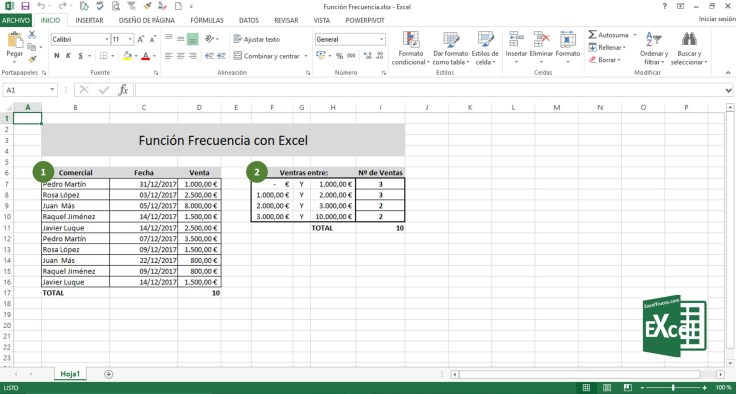Align text to the middle of the cell
Image resolution: width=736 pixels, height=394 pixels.
coord(181,39)
